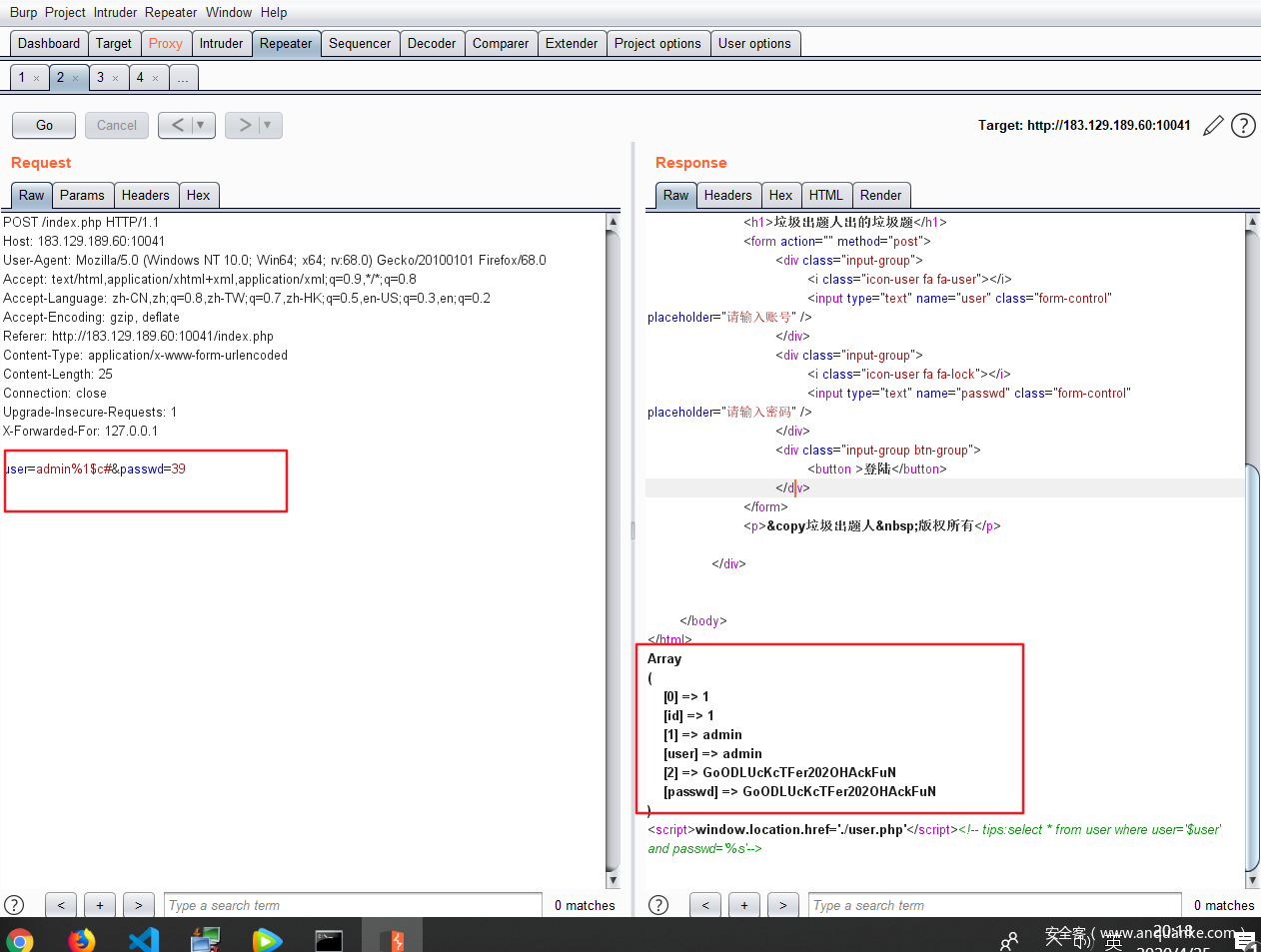Open the Intruder menu
The image size is (1261, 952).
click(x=116, y=12)
